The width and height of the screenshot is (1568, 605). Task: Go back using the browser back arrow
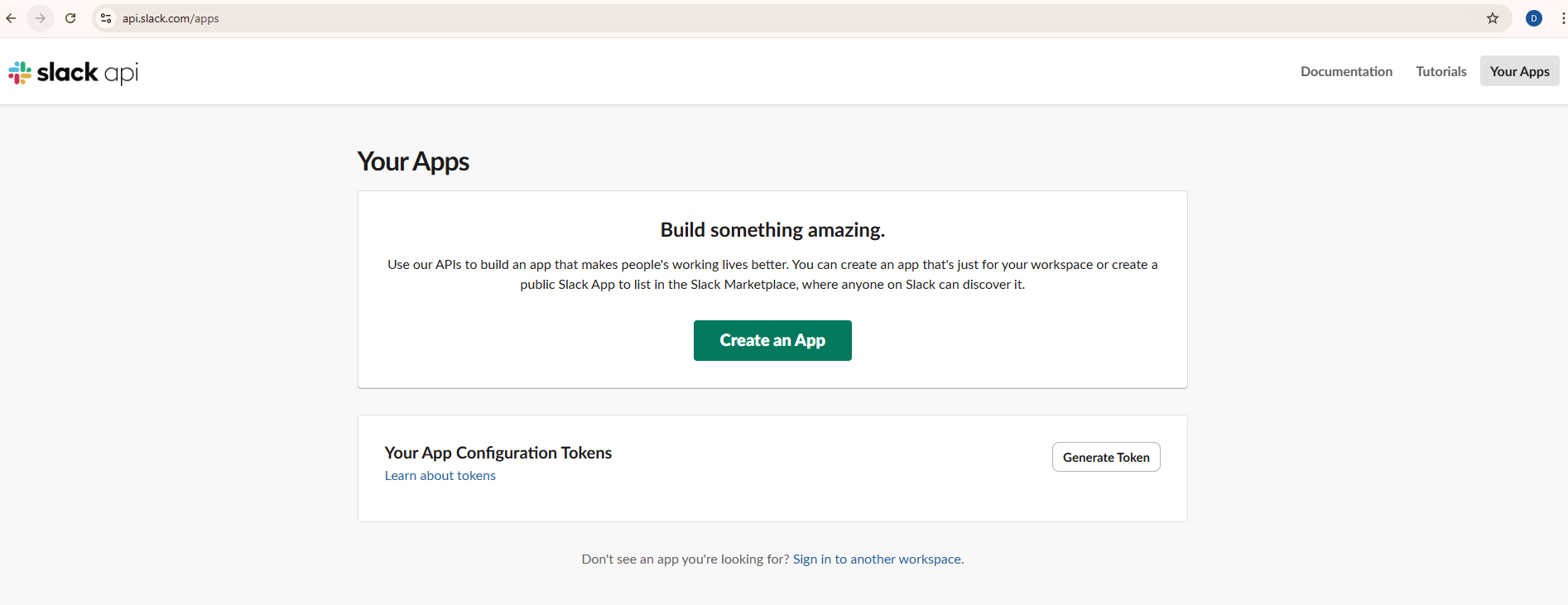point(11,18)
